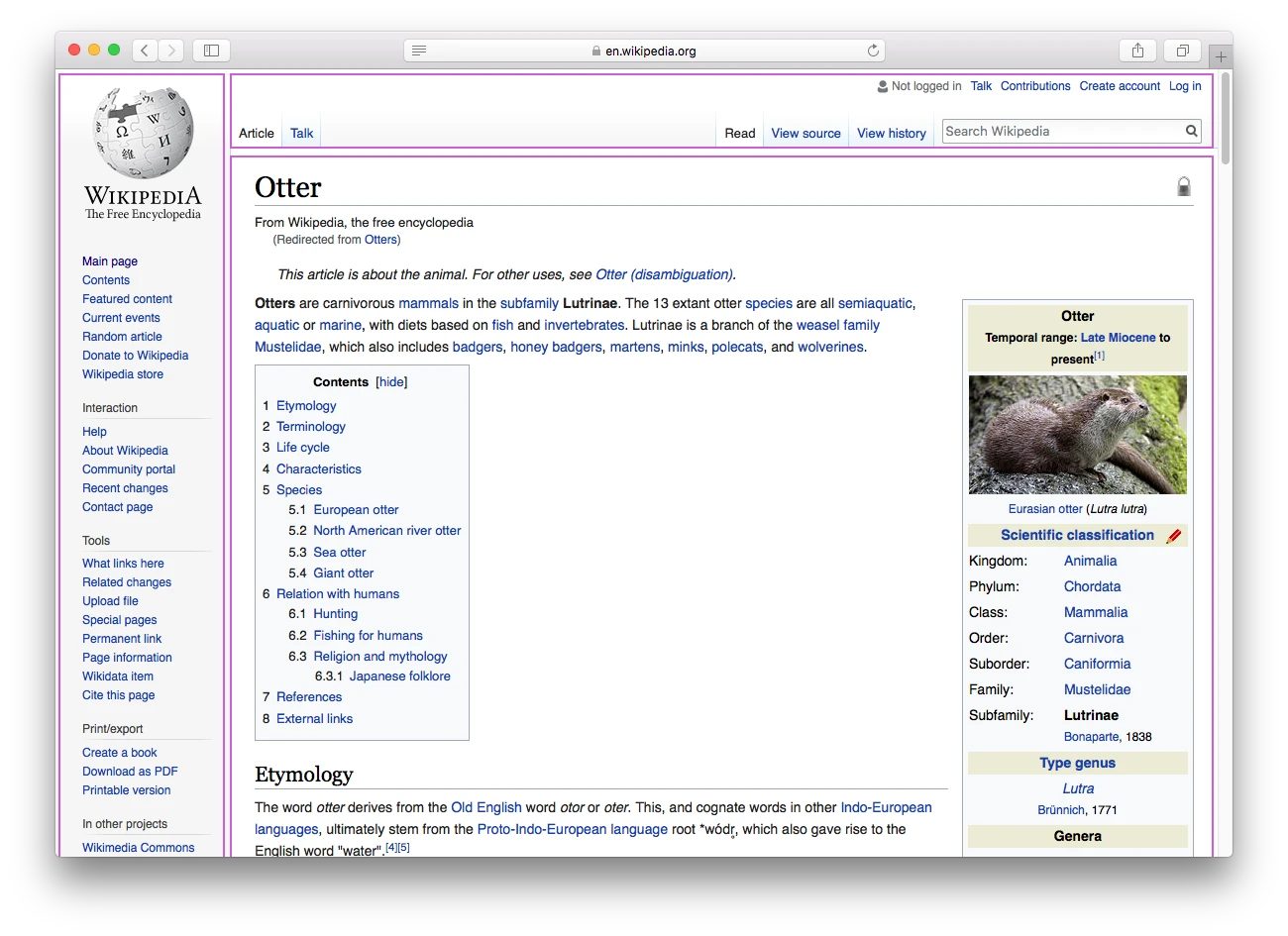Image resolution: width=1288 pixels, height=936 pixels.
Task: Click the red pencil icon next to Scientific classification
Action: point(1174,534)
